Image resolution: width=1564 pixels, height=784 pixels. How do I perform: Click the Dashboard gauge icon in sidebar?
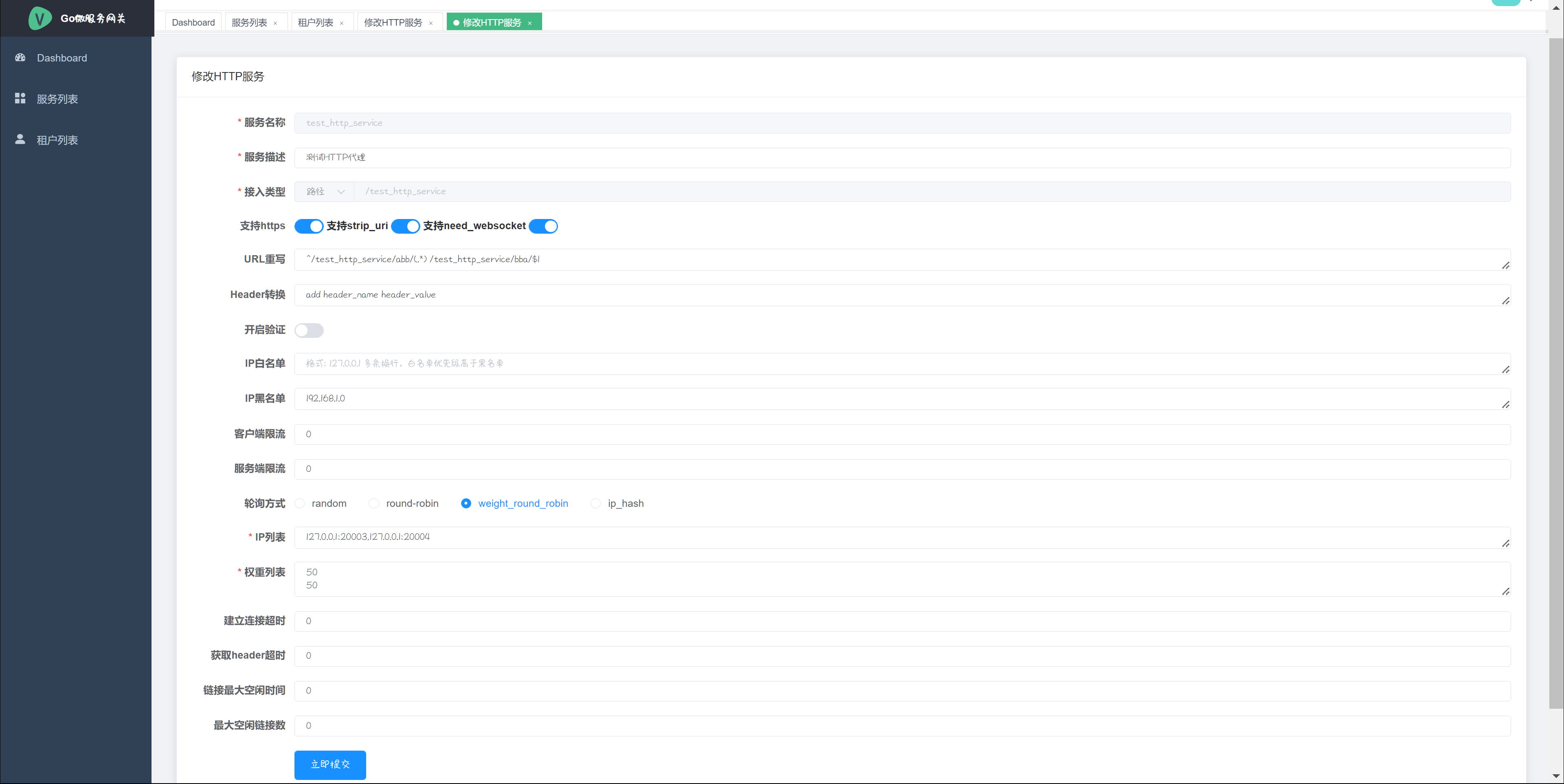coord(20,58)
